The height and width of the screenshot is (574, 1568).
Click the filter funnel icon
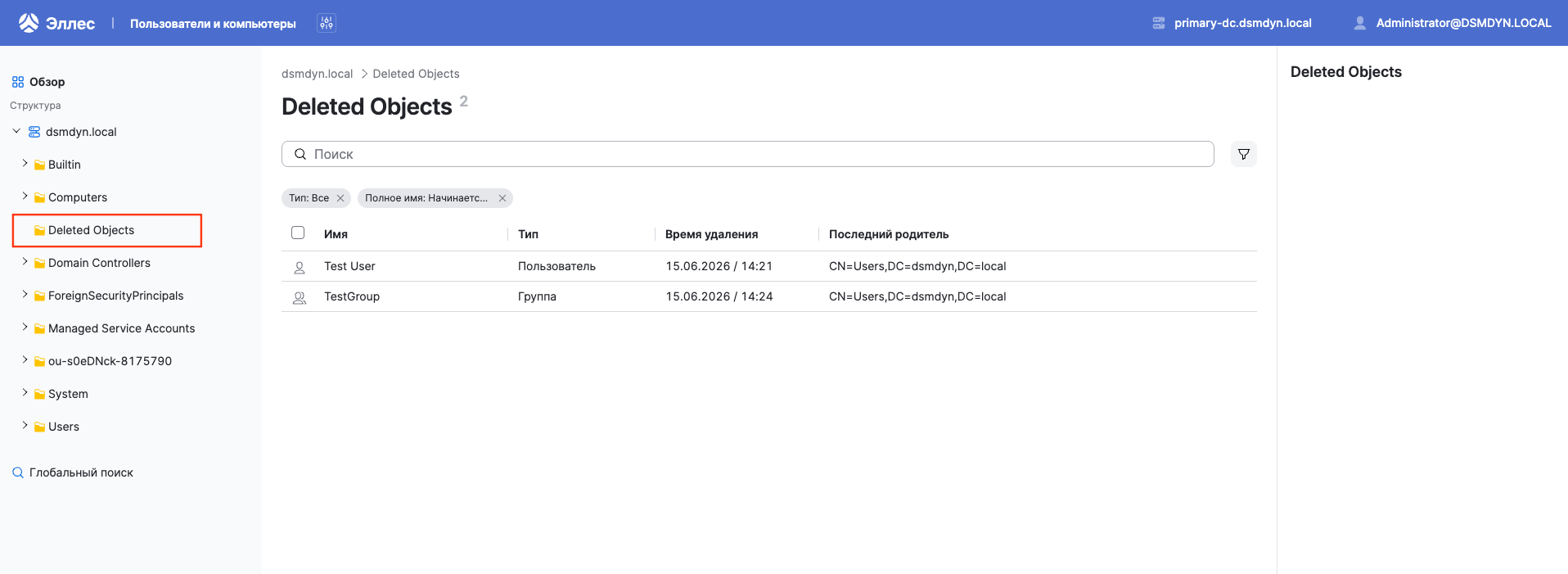tap(1244, 154)
